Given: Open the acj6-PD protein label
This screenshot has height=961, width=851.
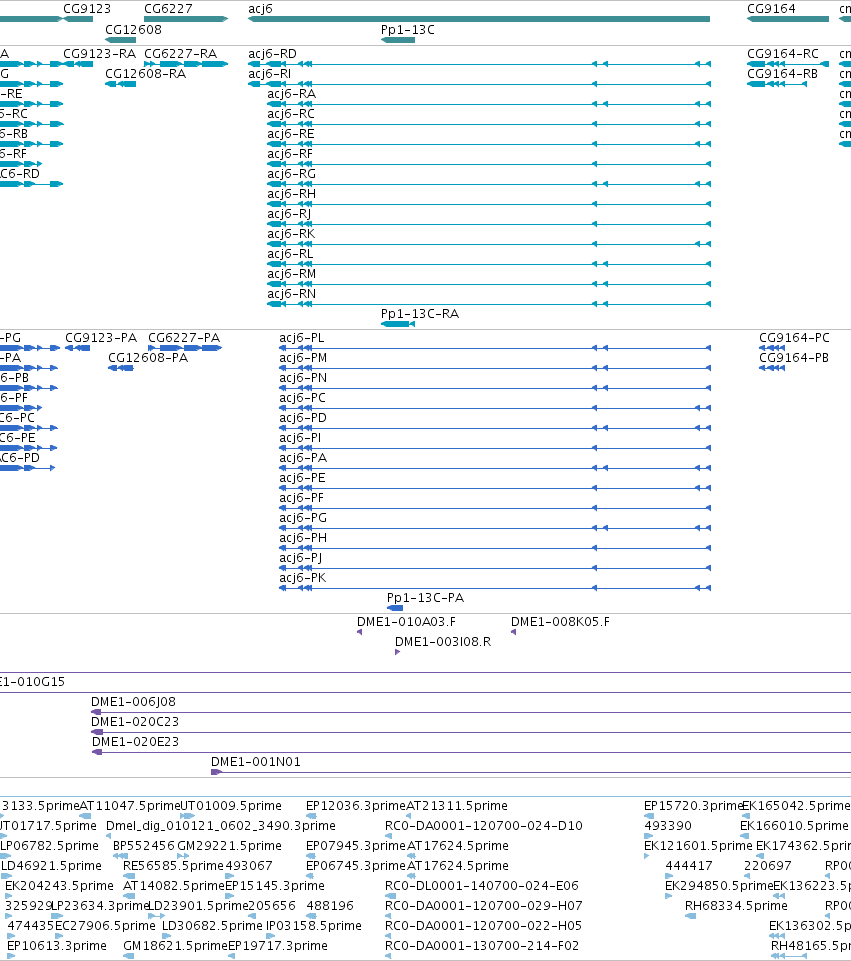Looking at the screenshot, I should click(x=303, y=418).
